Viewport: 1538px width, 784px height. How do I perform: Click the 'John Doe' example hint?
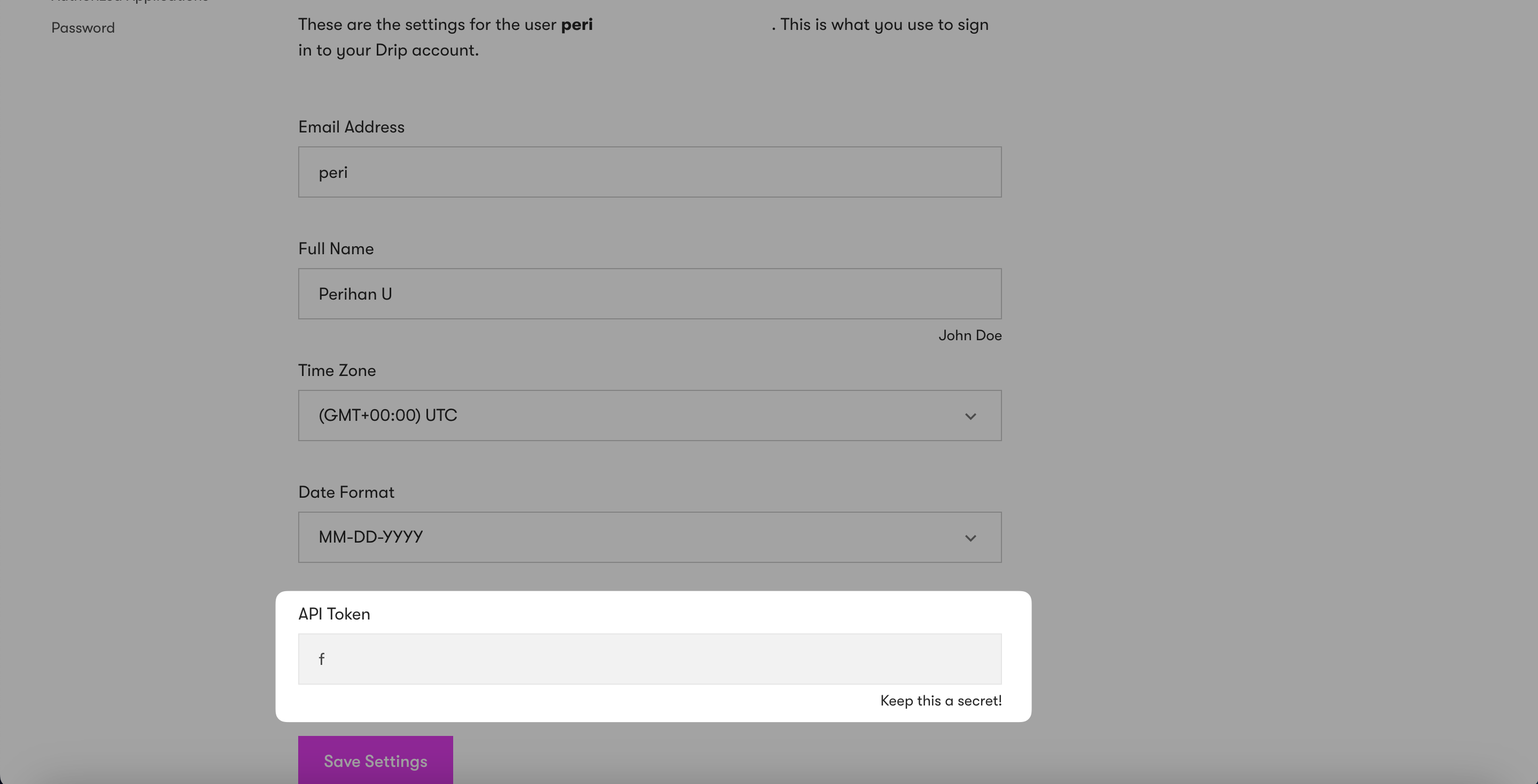[x=969, y=335]
